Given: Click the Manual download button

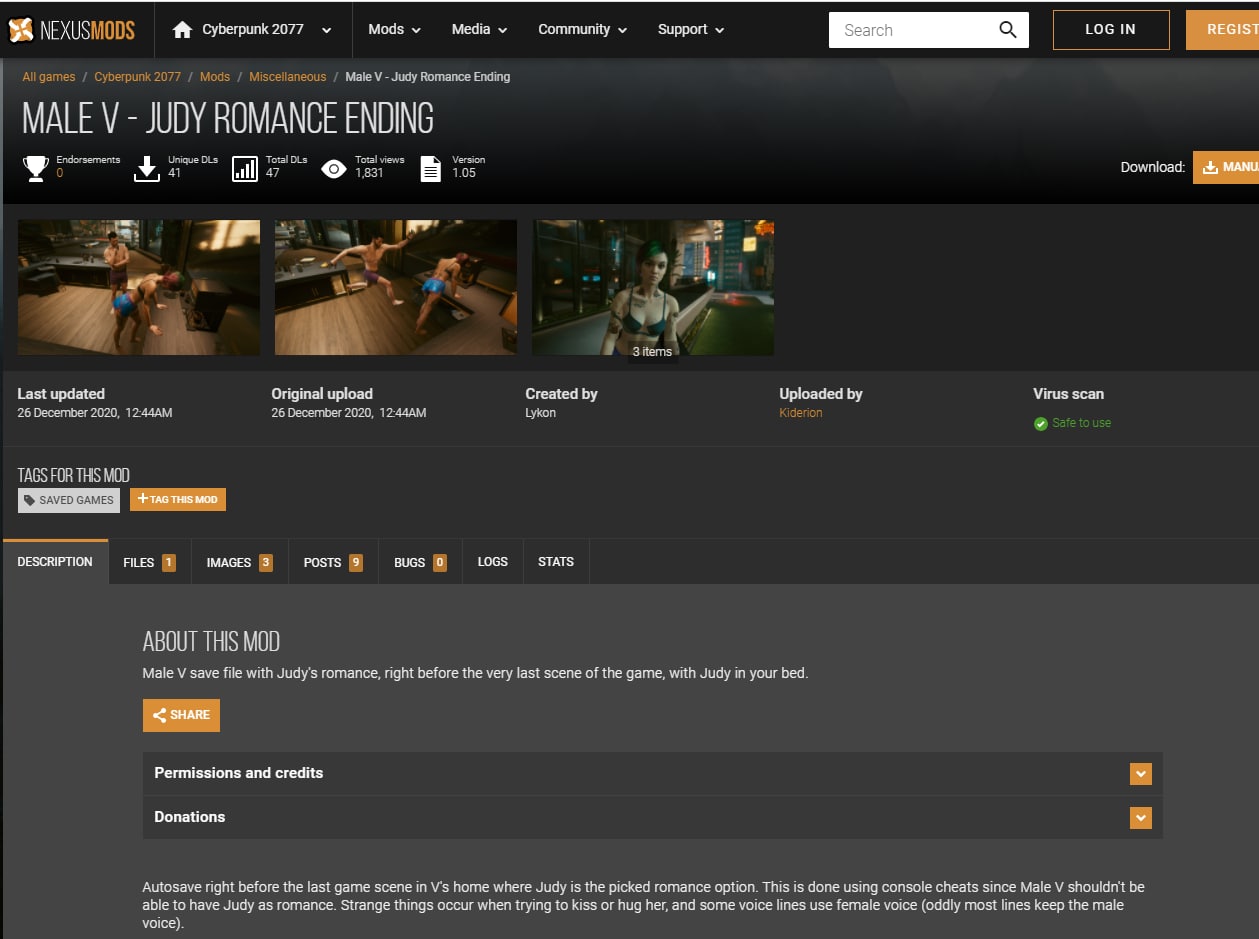Looking at the screenshot, I should click(1226, 167).
